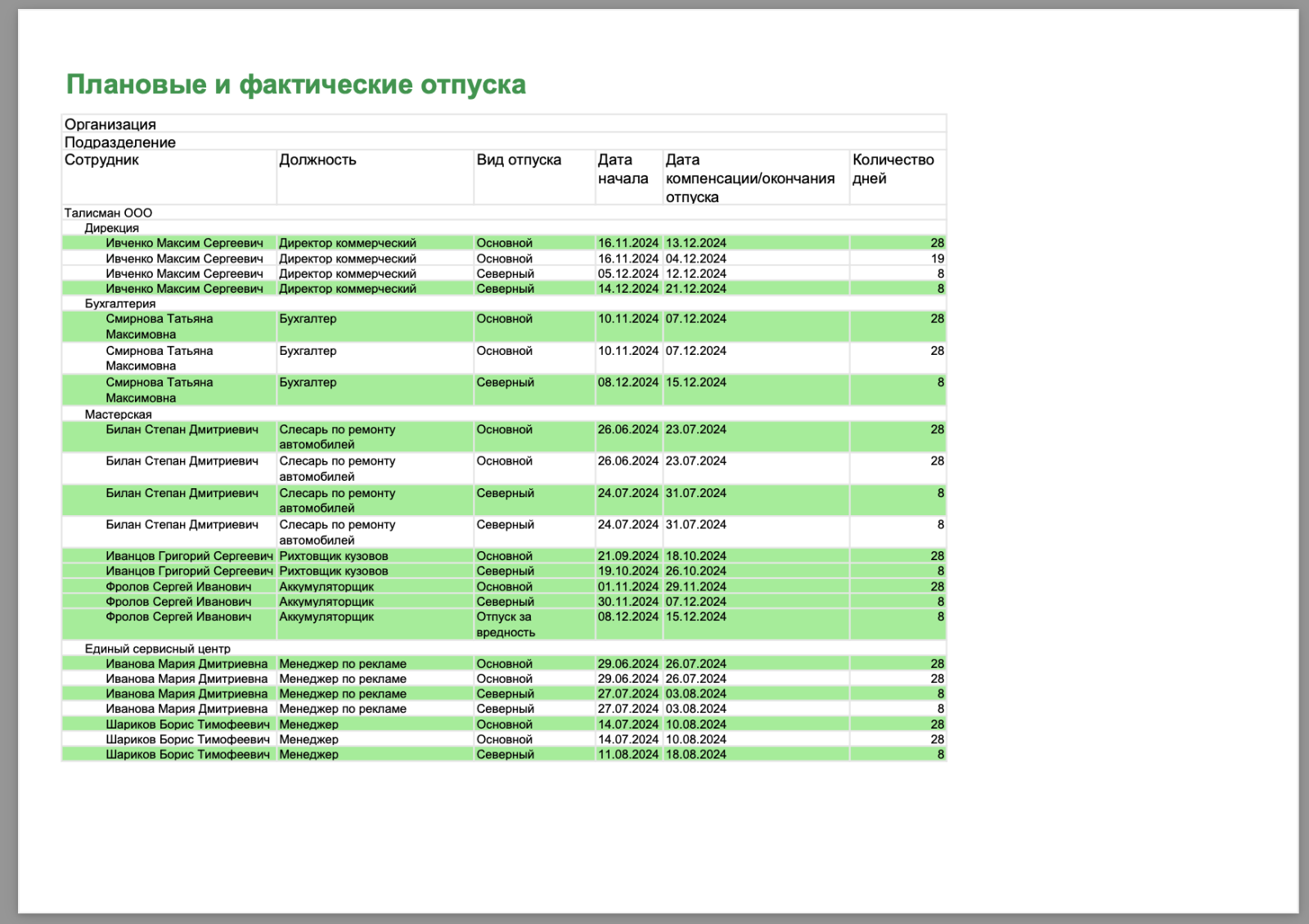Click the Отпуск за вредность cell
This screenshot has width=1309, height=924.
coord(506,625)
